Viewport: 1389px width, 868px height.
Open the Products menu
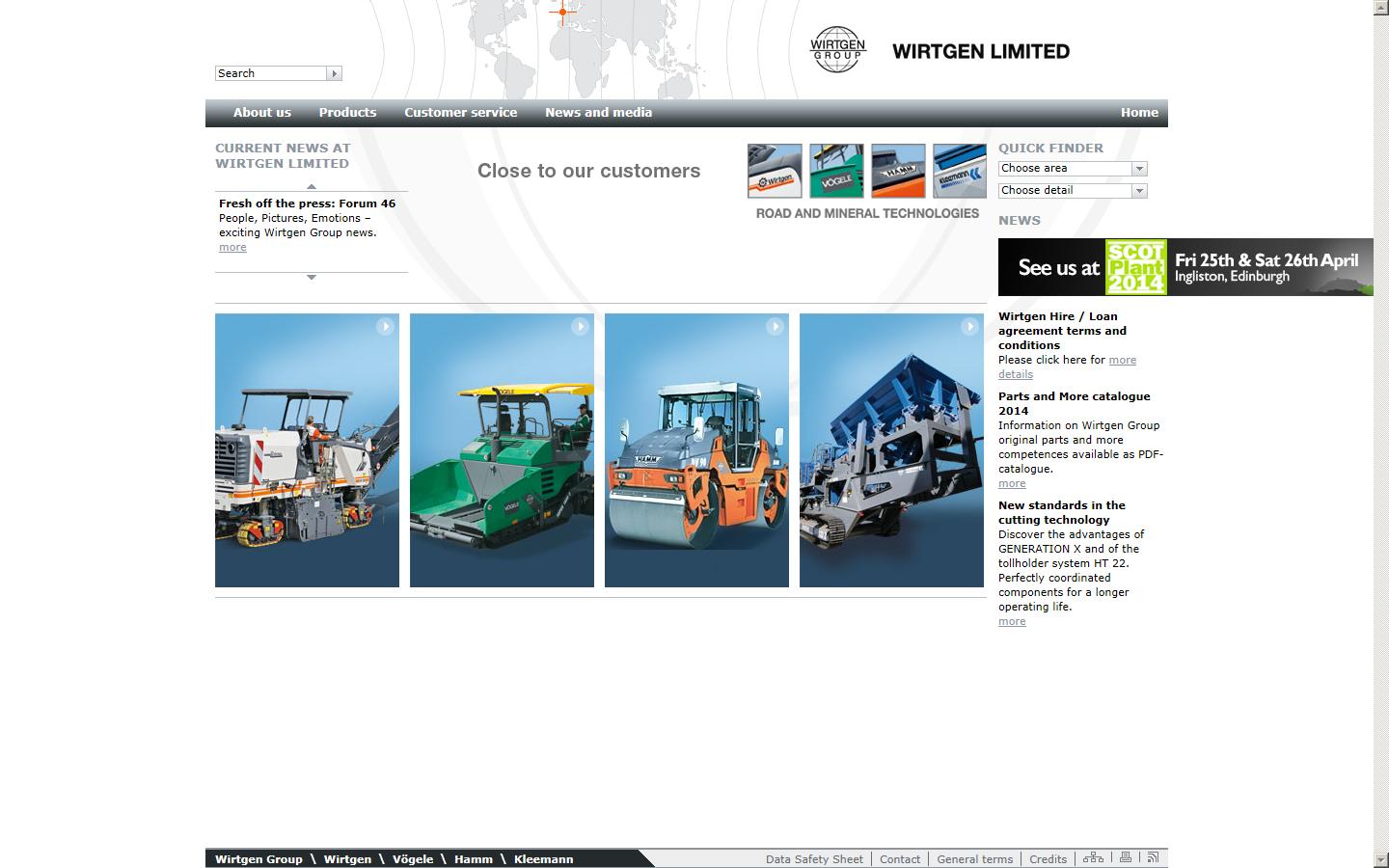[x=347, y=112]
